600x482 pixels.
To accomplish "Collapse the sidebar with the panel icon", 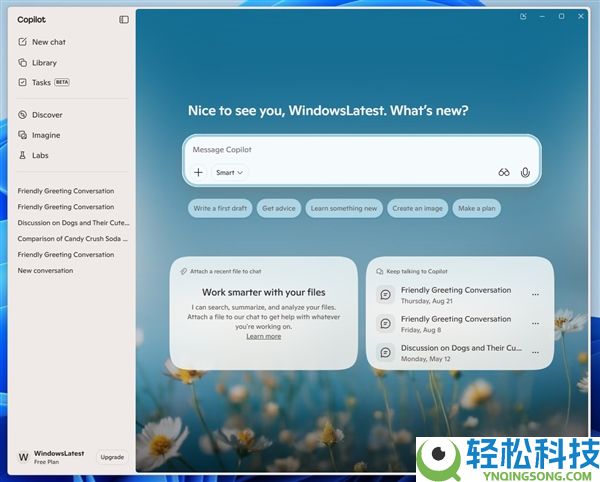I will pyautogui.click(x=124, y=20).
